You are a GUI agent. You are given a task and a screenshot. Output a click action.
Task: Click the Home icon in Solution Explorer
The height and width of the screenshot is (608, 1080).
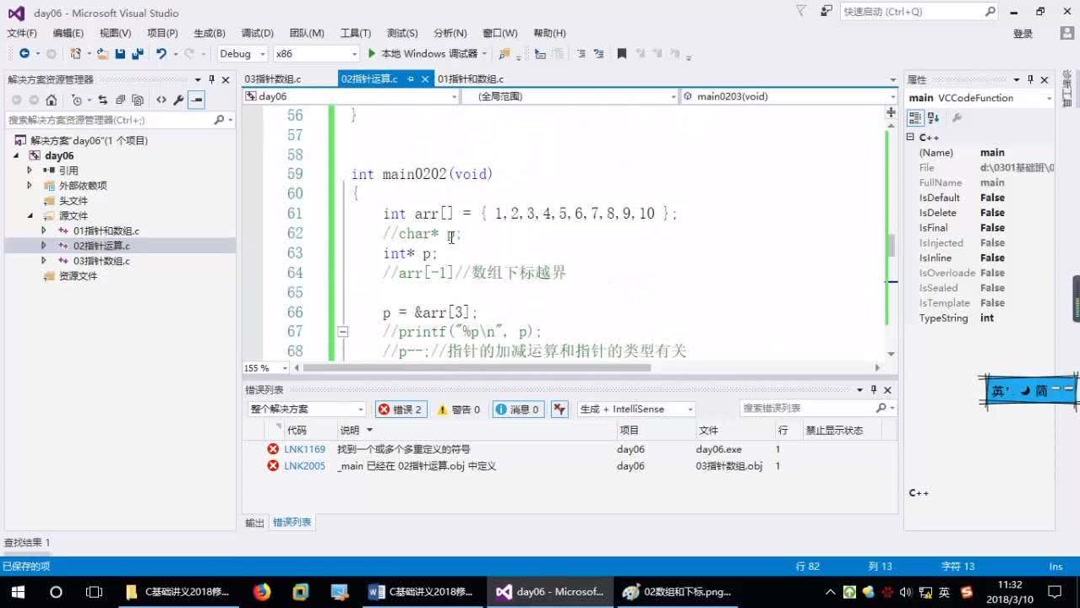52,100
